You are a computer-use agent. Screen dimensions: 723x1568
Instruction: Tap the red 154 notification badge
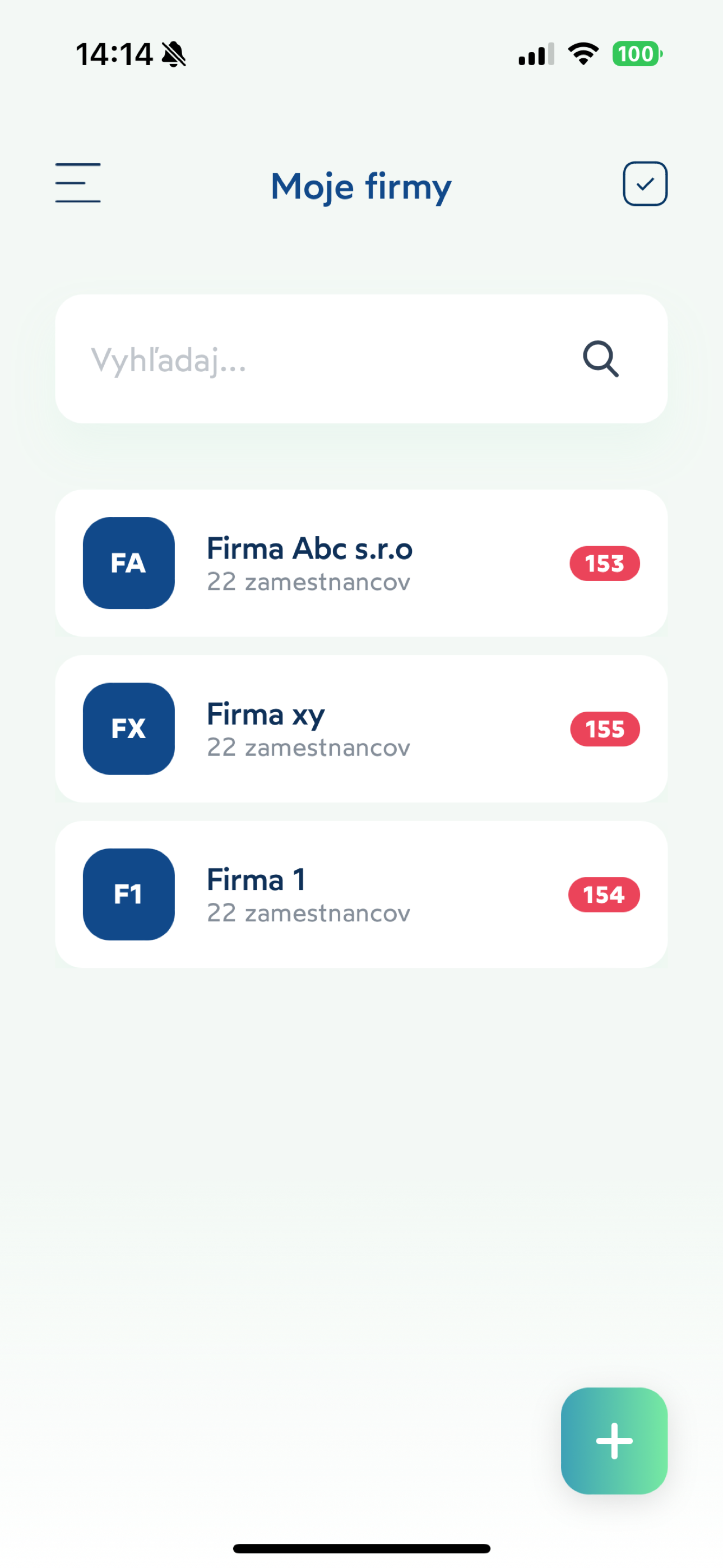point(604,895)
